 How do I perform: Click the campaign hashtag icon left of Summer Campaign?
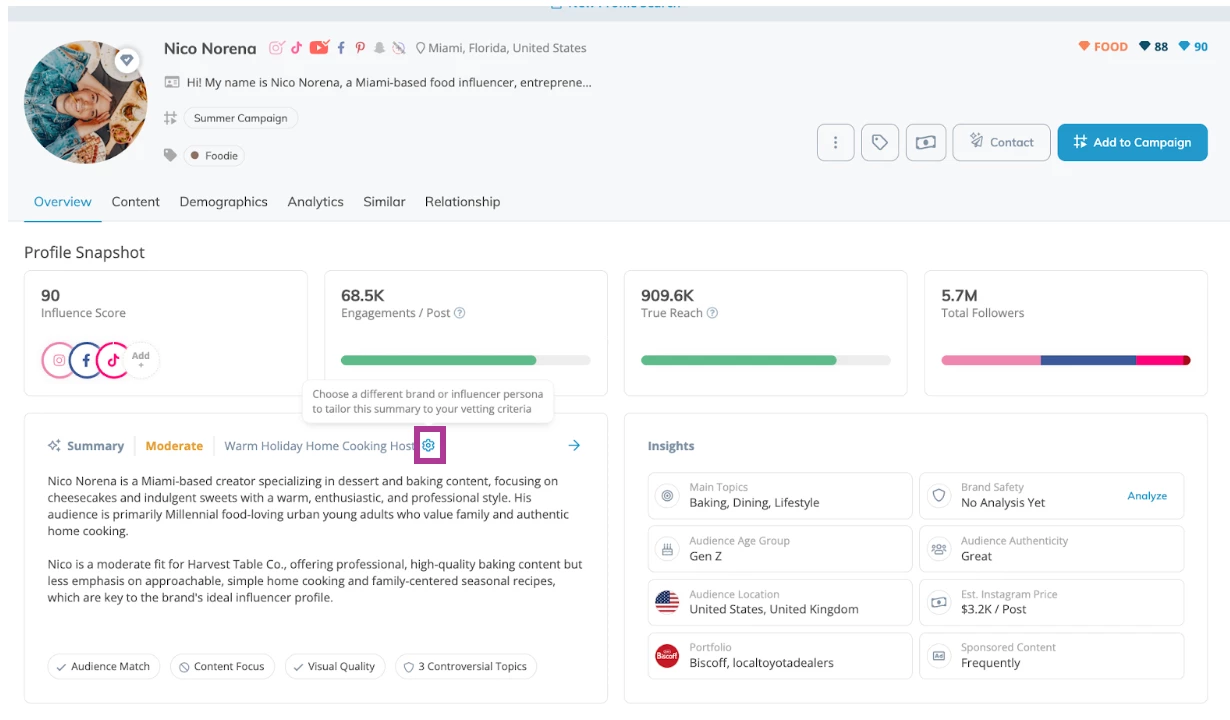pyautogui.click(x=171, y=118)
